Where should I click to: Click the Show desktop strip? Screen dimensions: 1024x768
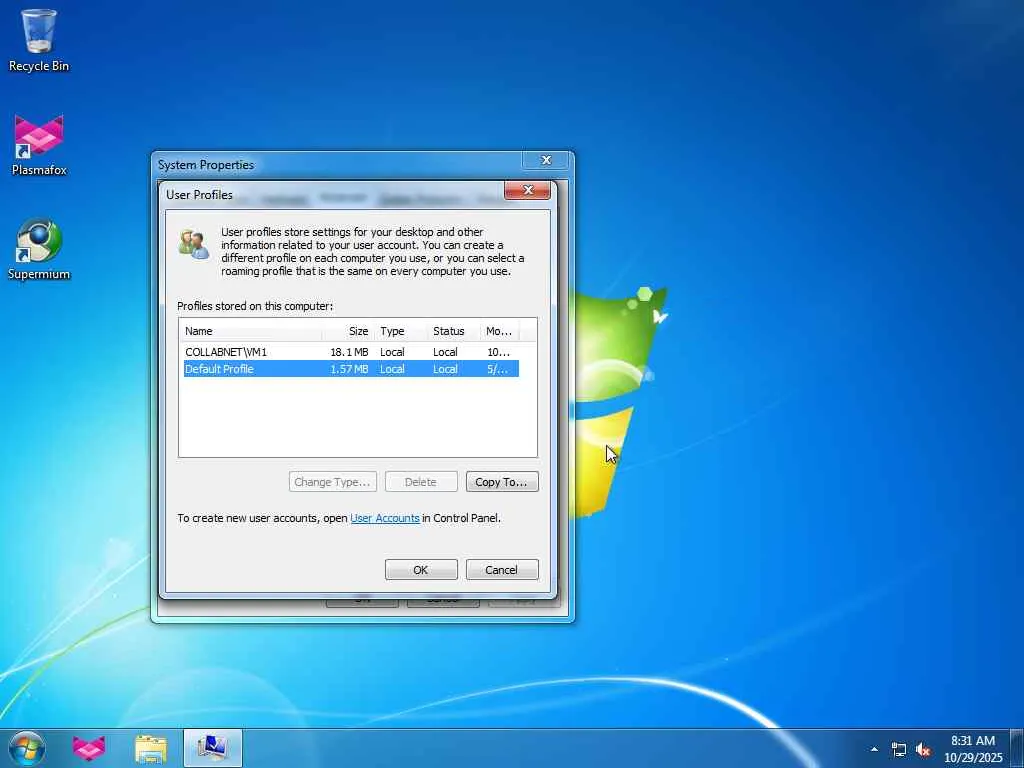coord(1017,749)
